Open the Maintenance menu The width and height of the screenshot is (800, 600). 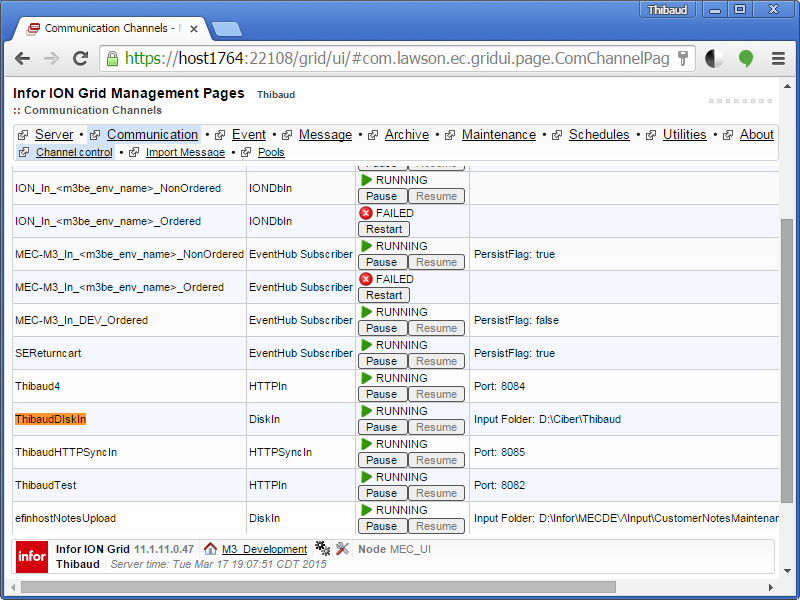coord(498,135)
